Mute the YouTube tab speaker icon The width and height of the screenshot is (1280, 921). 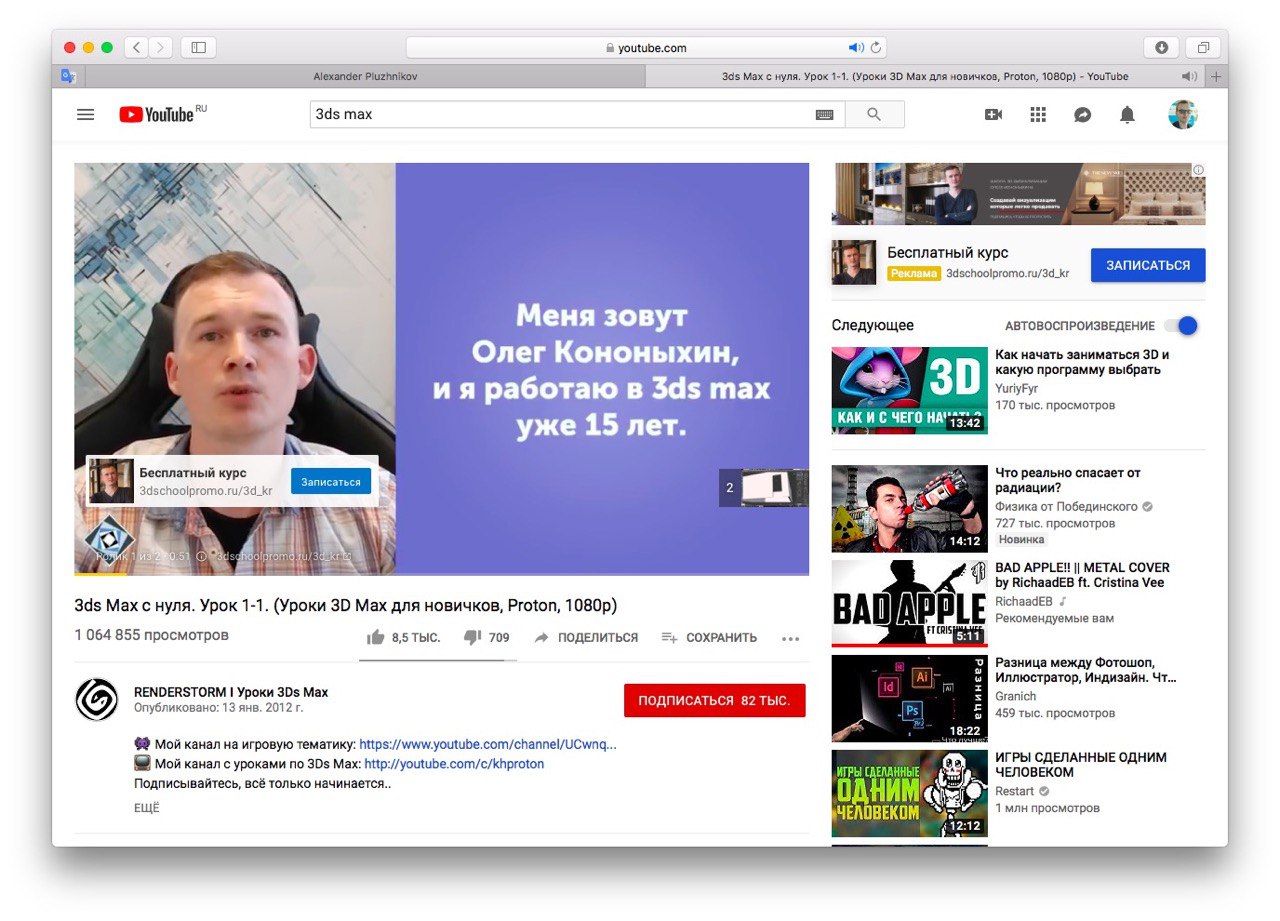pyautogui.click(x=1189, y=76)
